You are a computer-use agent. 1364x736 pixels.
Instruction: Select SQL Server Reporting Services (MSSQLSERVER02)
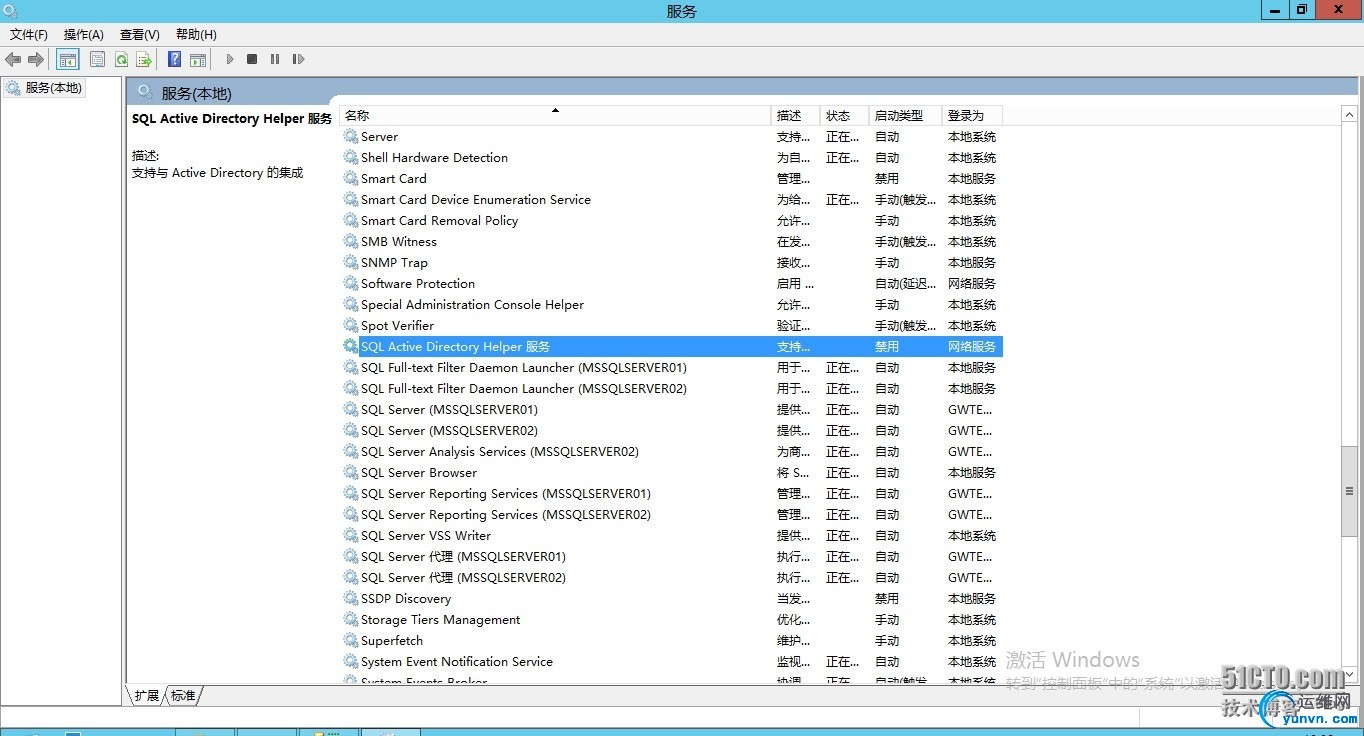671,515
